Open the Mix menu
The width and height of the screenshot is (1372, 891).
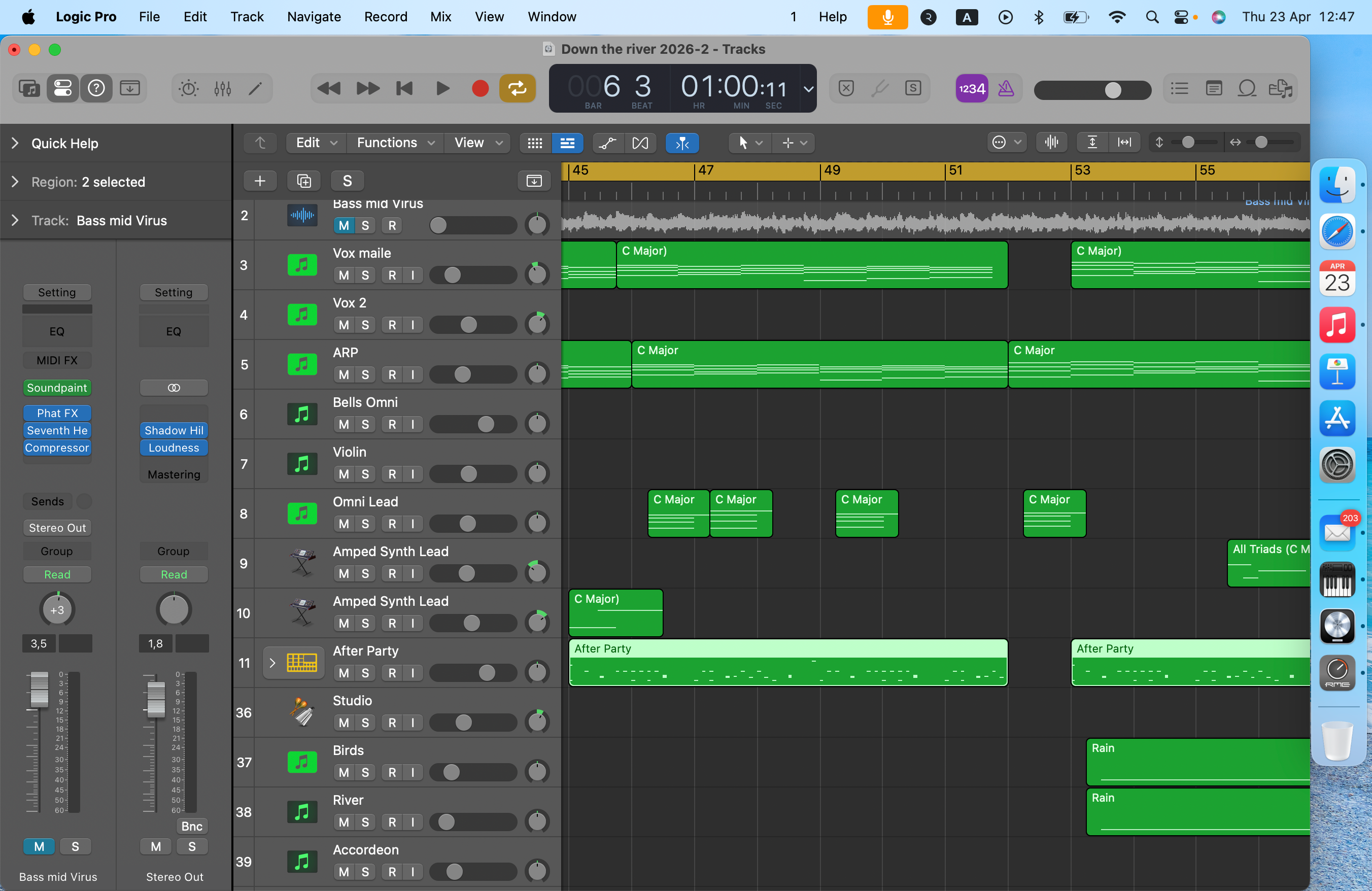(440, 17)
